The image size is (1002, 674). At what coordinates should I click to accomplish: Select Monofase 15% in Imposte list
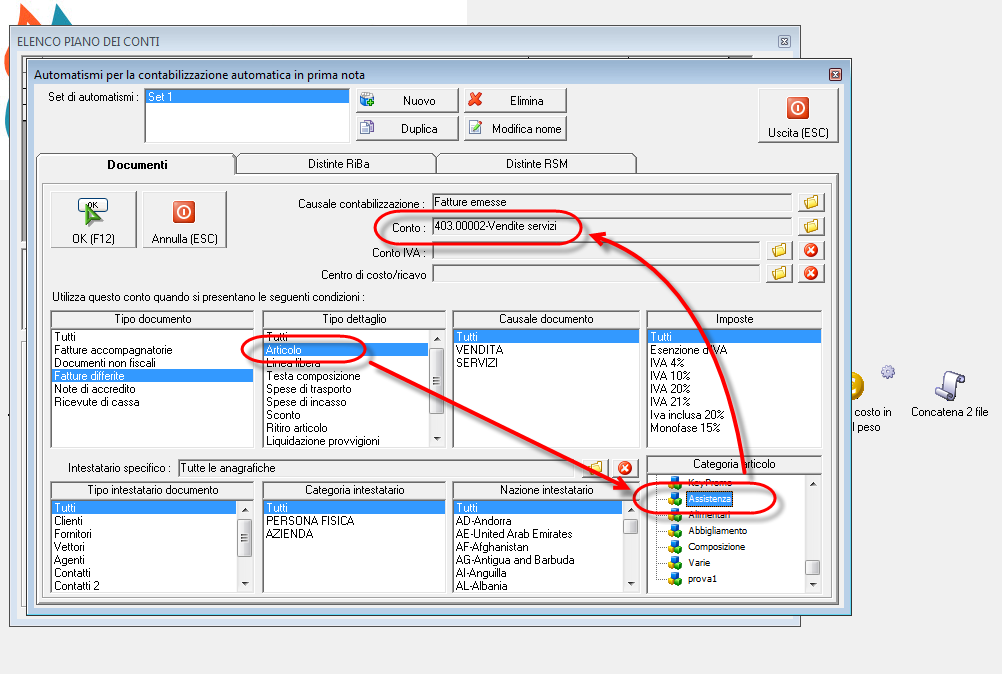click(734, 428)
